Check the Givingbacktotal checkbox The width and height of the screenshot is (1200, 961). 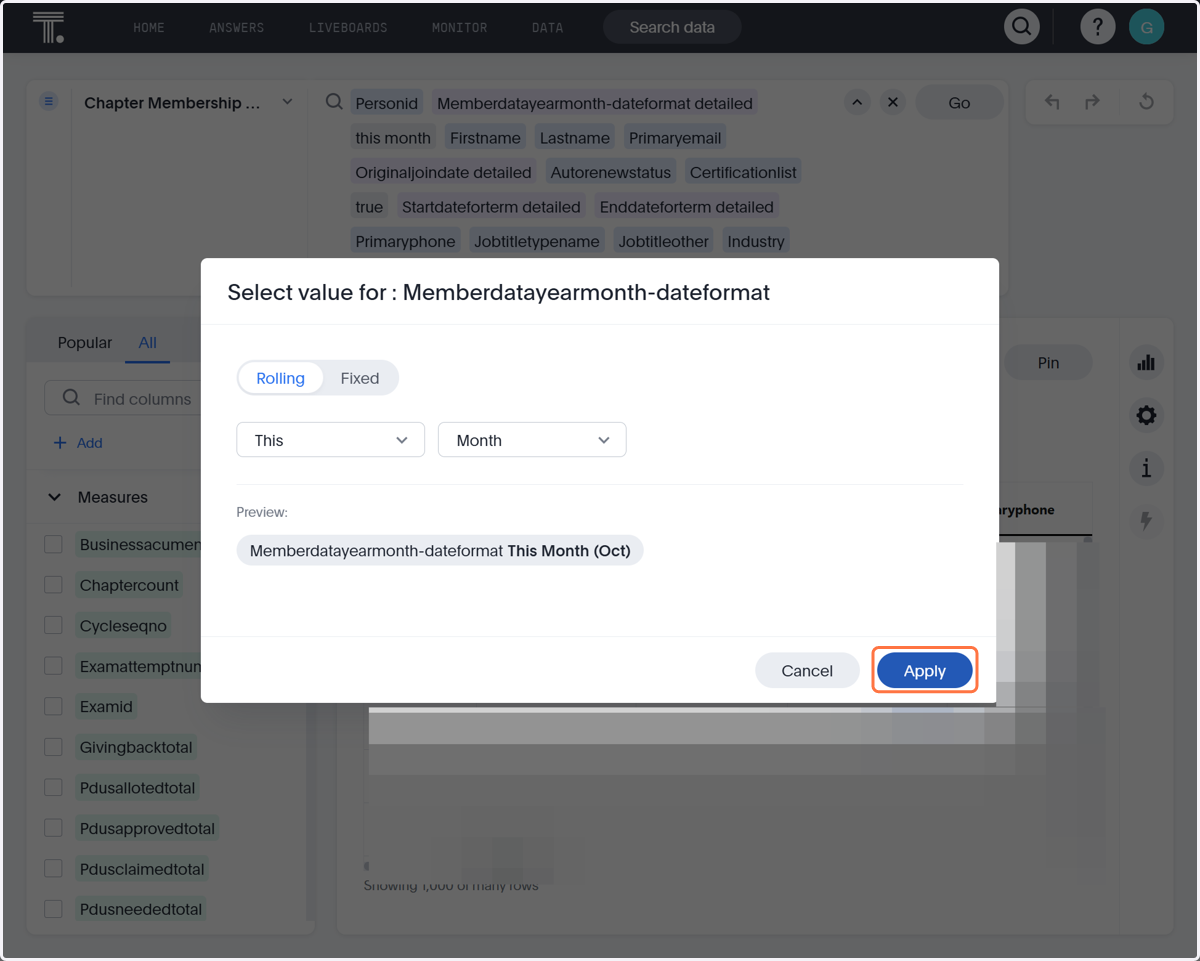coord(54,747)
